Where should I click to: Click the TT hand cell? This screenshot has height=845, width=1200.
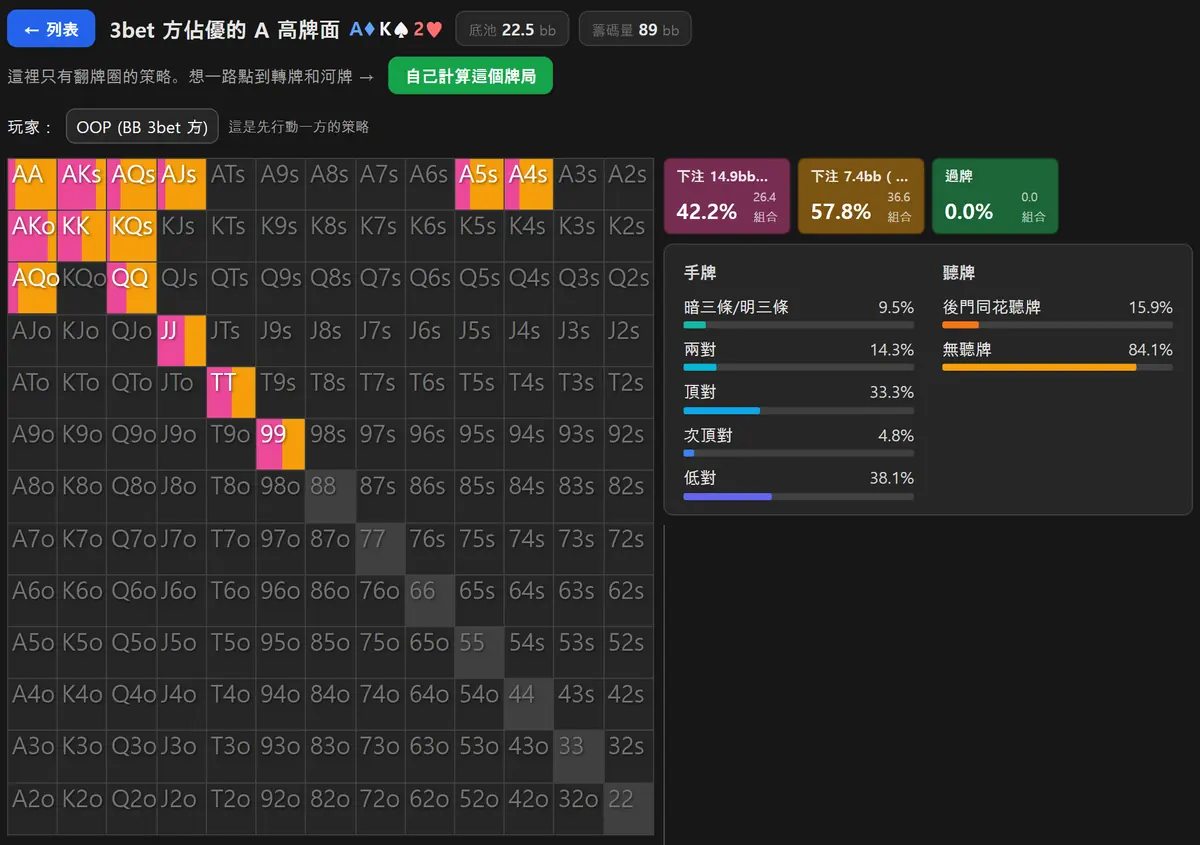(x=231, y=392)
